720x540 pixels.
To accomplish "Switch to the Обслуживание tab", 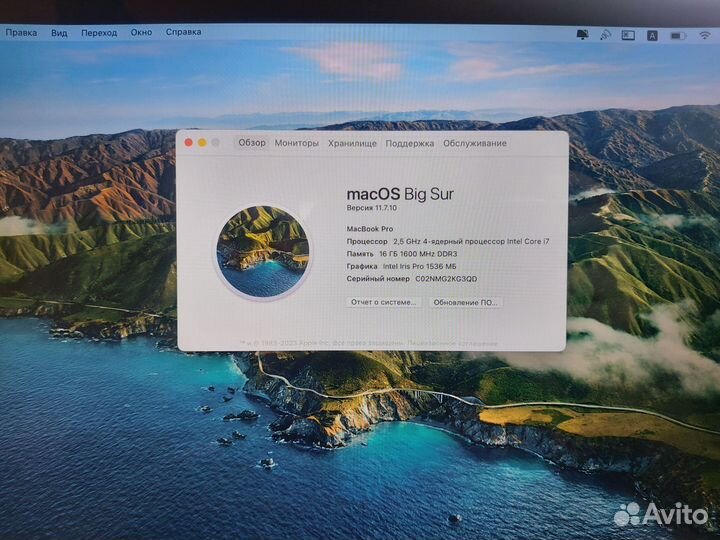I will [x=475, y=143].
